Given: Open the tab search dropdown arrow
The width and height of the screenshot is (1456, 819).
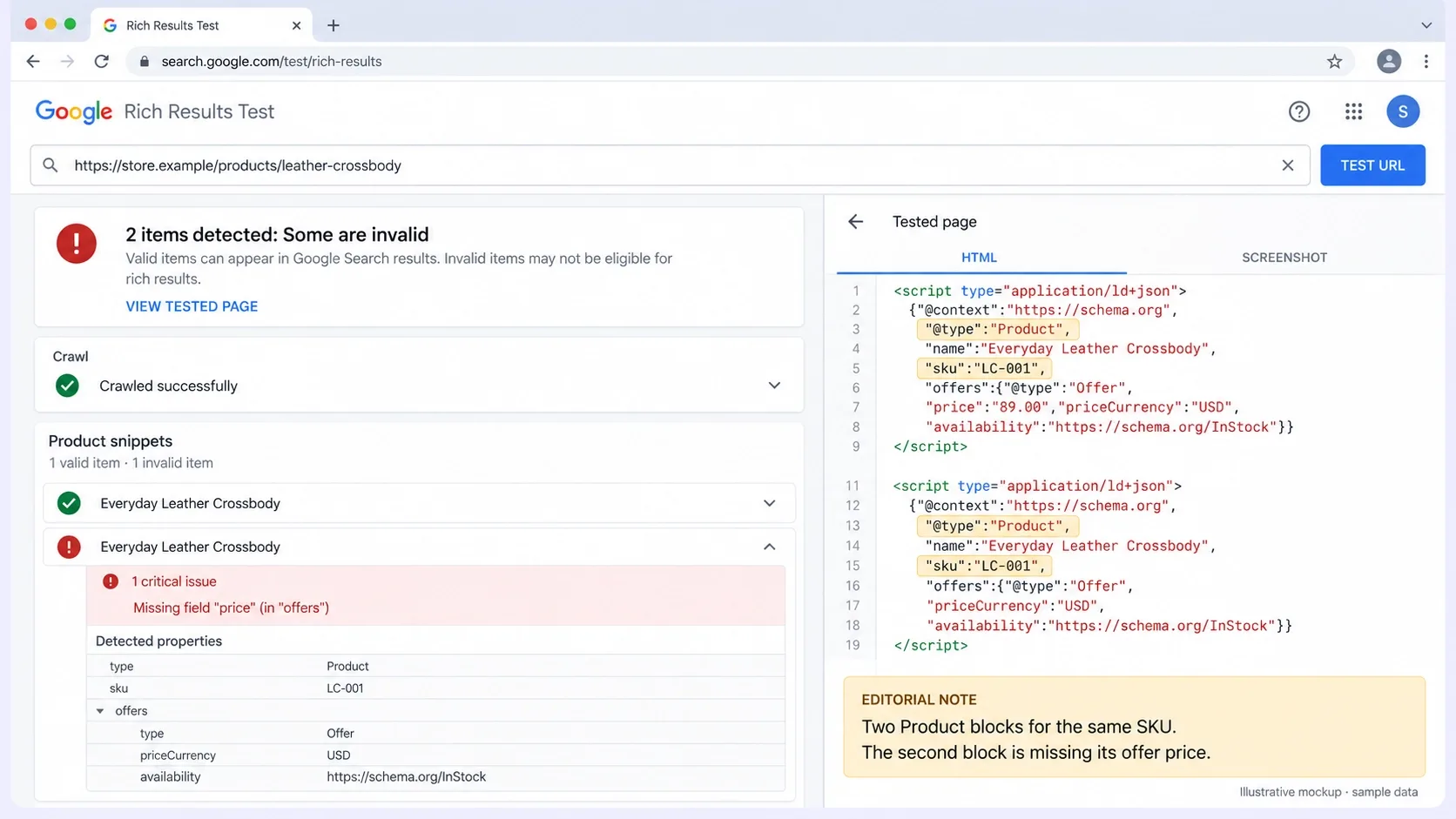Looking at the screenshot, I should (1426, 25).
